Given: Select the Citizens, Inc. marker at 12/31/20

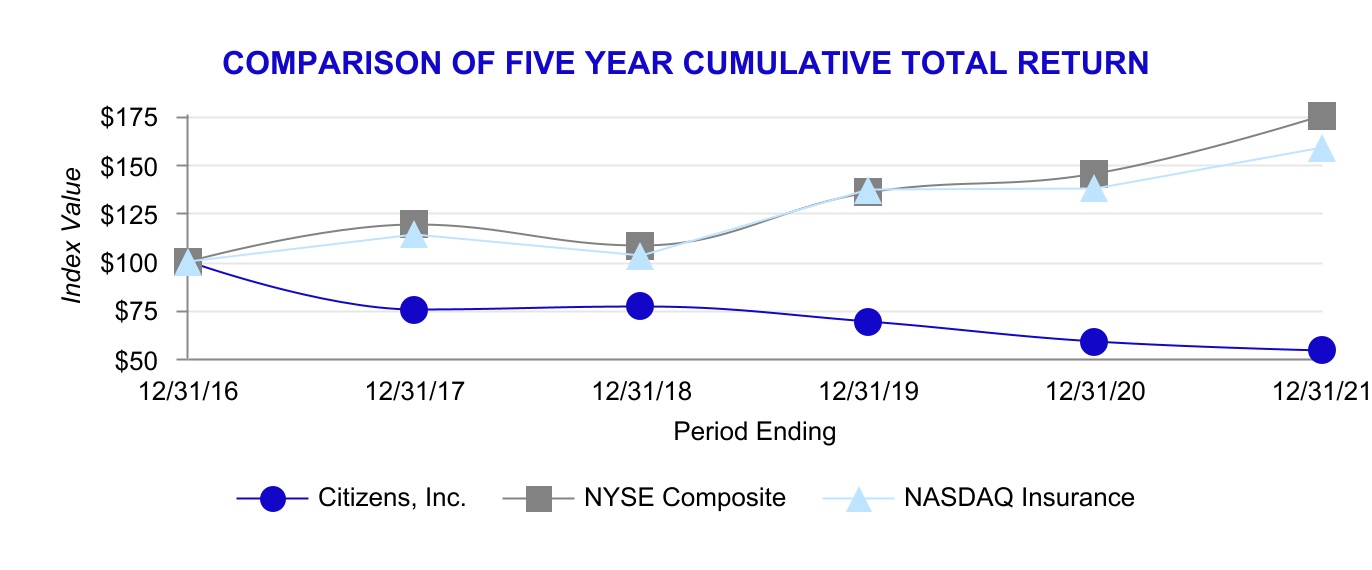Looking at the screenshot, I should click(1094, 342).
